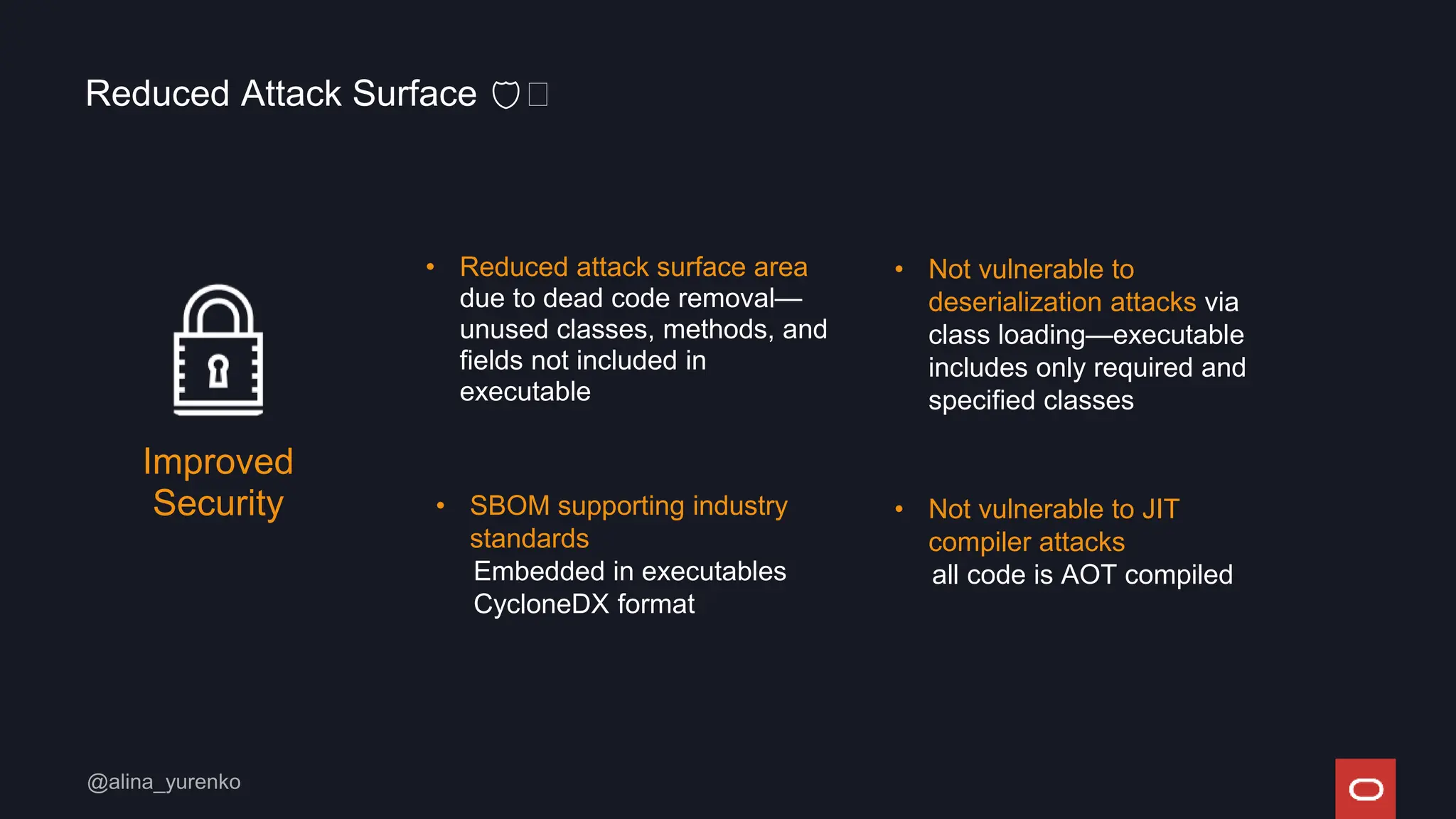The image size is (1456, 819).
Task: Click the red Oracle logo
Action: point(1365,788)
